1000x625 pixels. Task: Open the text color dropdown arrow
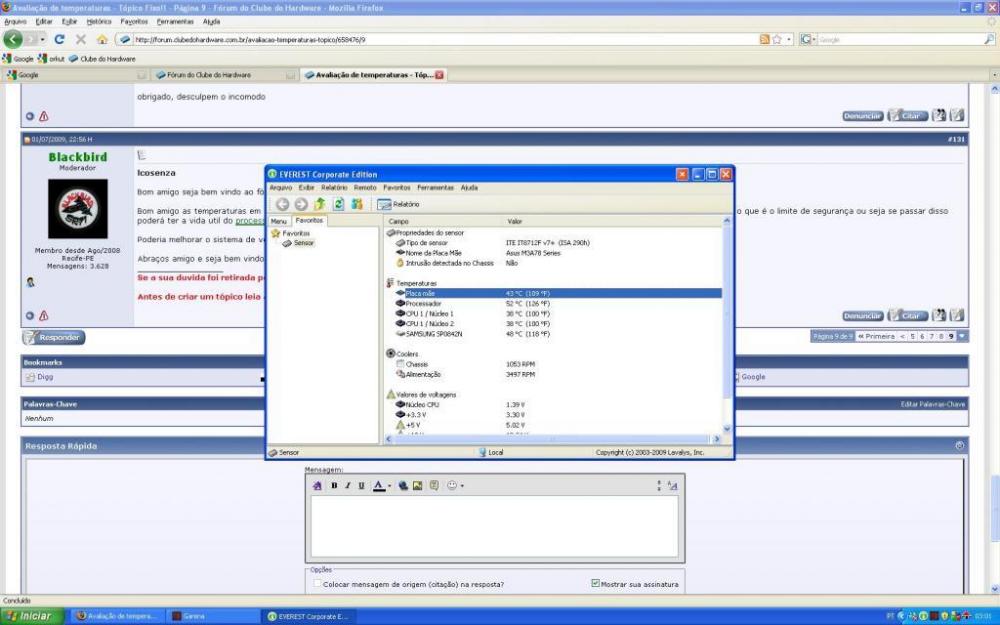[389, 486]
